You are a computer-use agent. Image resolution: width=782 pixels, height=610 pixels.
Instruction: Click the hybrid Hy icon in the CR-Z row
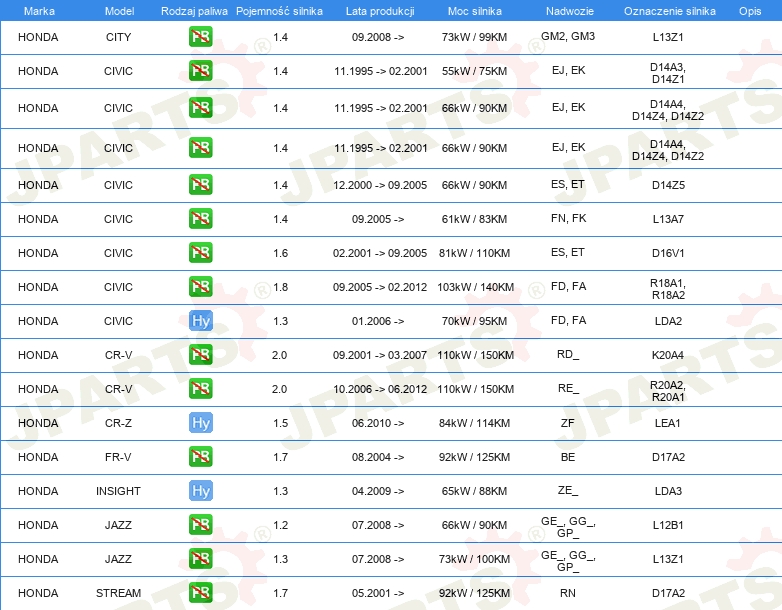200,423
